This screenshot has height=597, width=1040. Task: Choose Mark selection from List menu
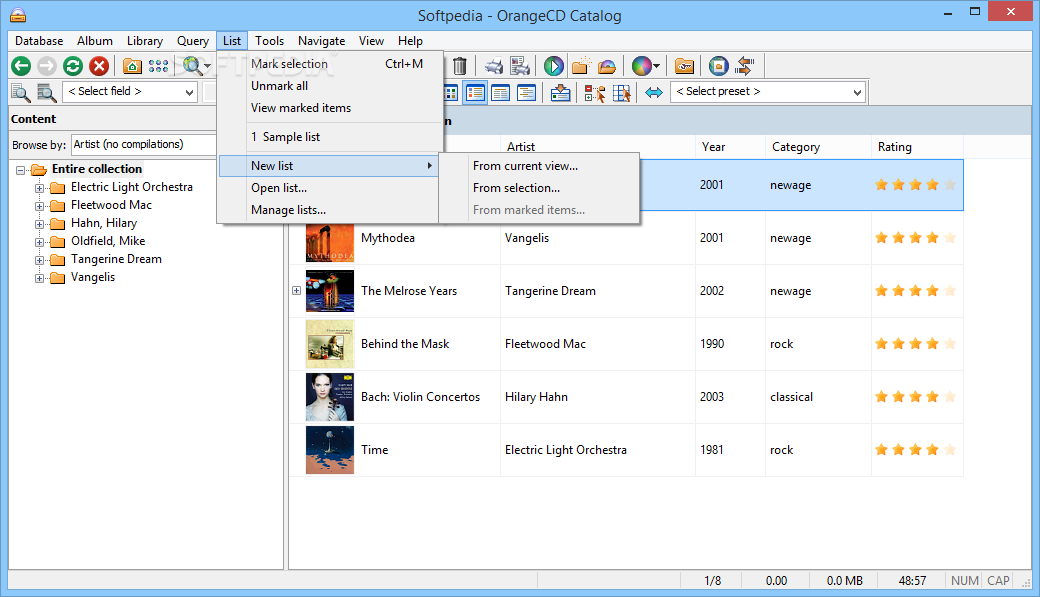(331, 64)
